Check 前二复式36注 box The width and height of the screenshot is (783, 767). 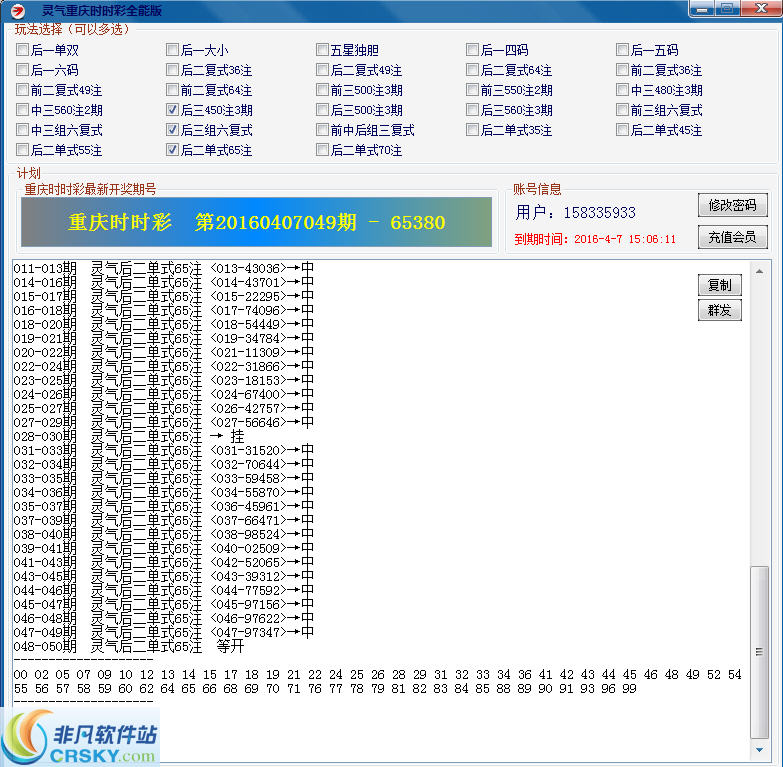click(622, 69)
